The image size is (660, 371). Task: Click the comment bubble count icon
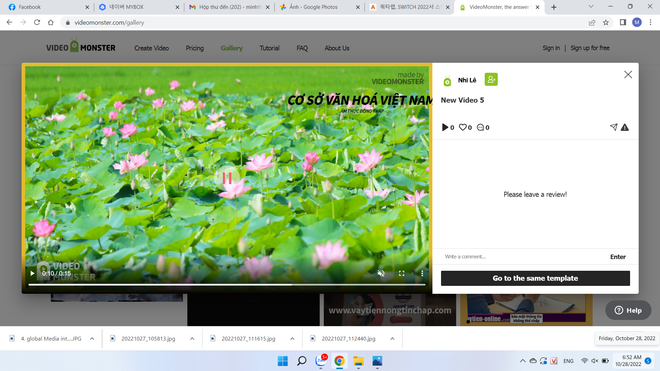tap(480, 127)
